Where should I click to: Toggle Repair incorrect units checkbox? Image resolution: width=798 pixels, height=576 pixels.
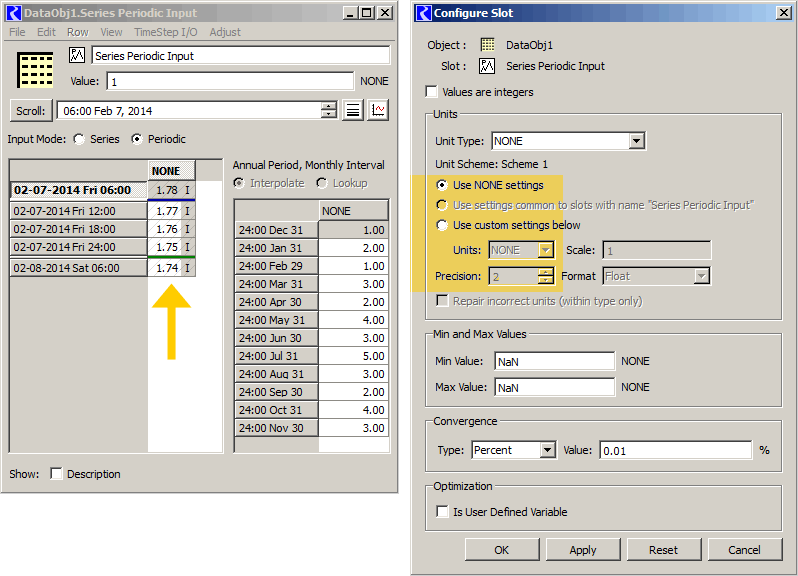[442, 301]
